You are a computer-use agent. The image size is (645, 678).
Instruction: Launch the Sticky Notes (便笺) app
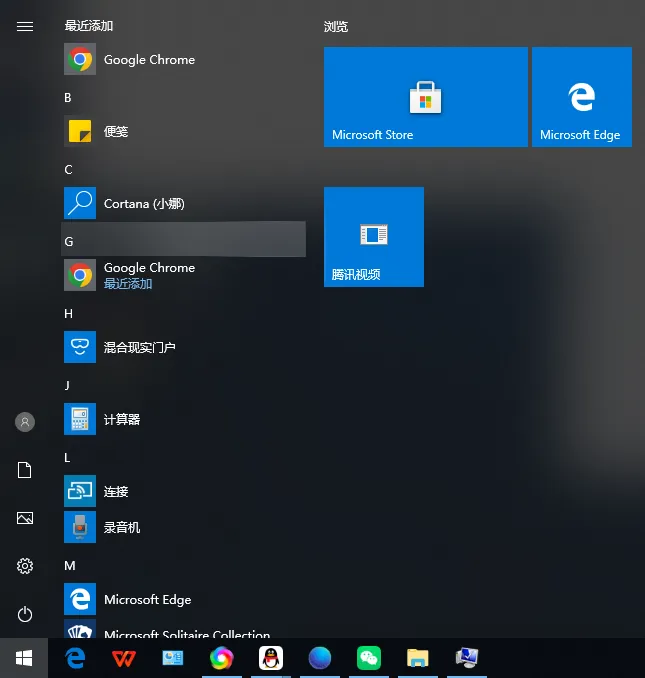coord(183,131)
